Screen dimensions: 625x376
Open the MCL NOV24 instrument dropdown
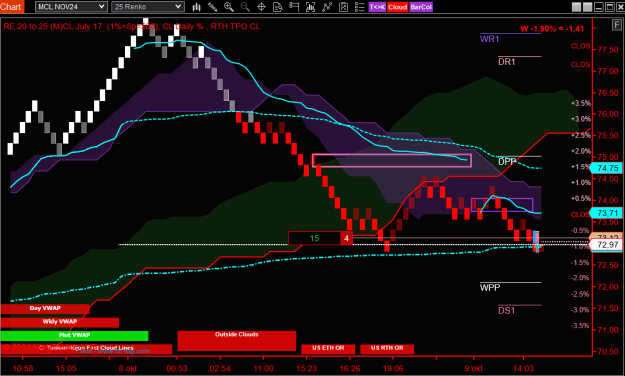coord(71,7)
